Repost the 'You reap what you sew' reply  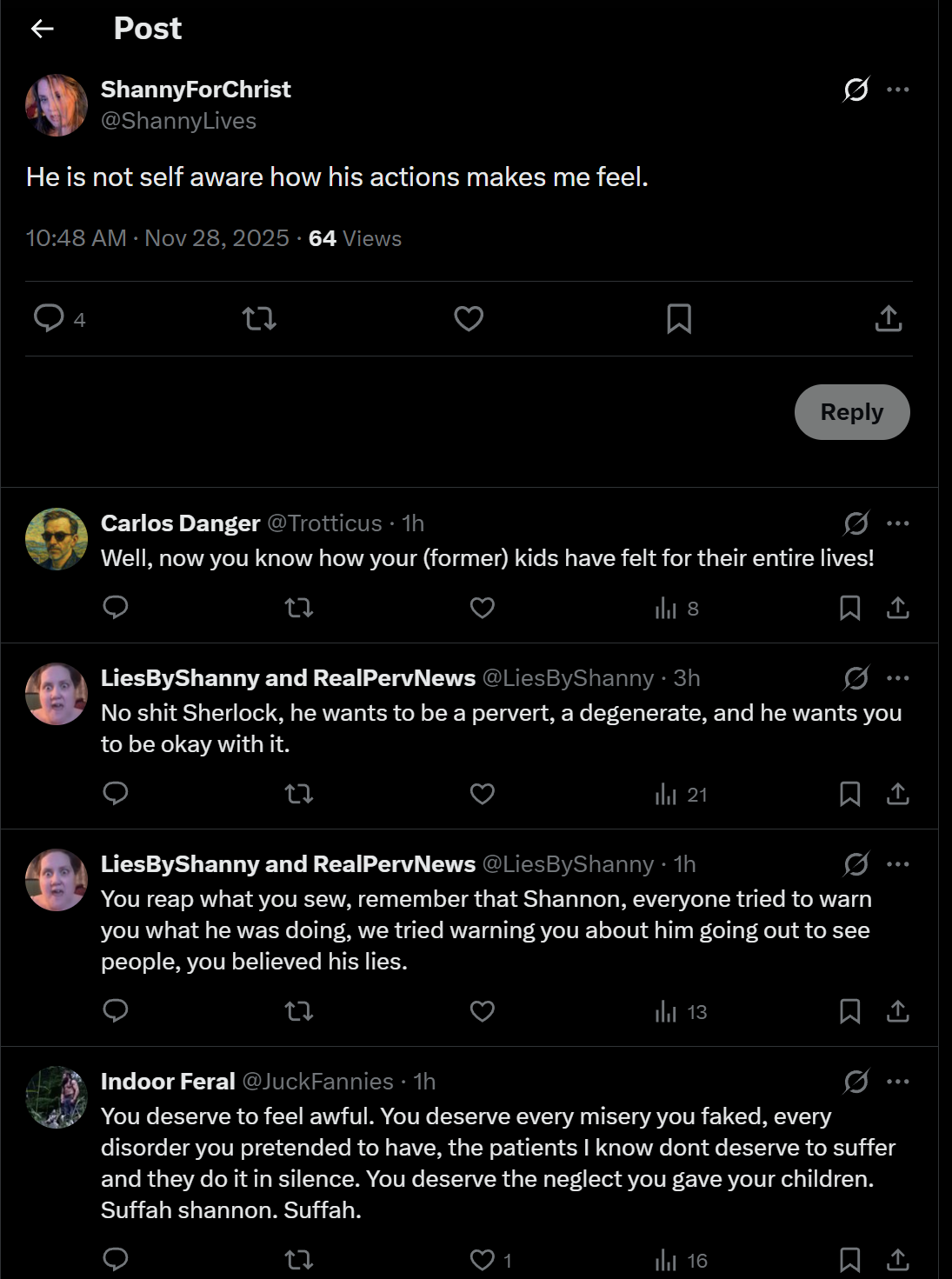(x=299, y=1011)
